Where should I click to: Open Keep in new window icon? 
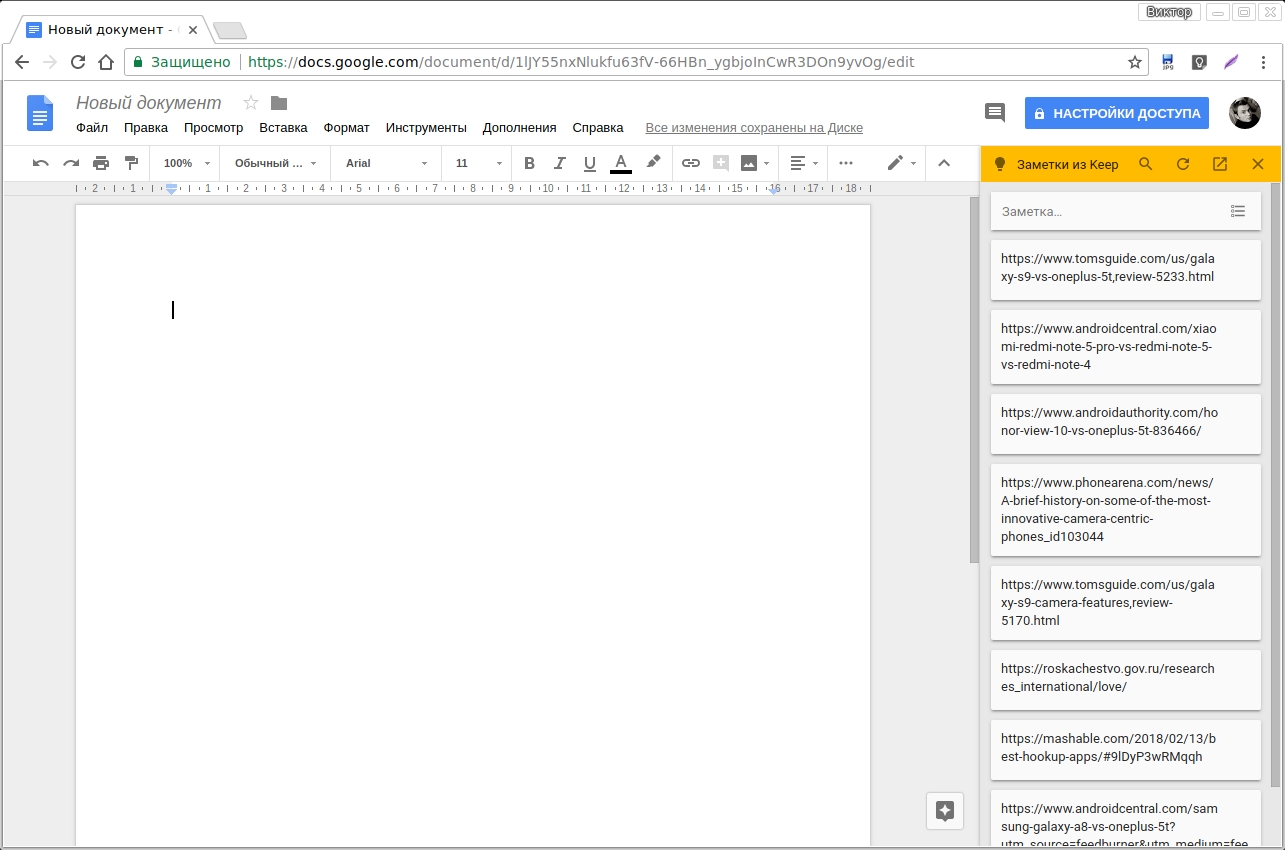click(1220, 164)
